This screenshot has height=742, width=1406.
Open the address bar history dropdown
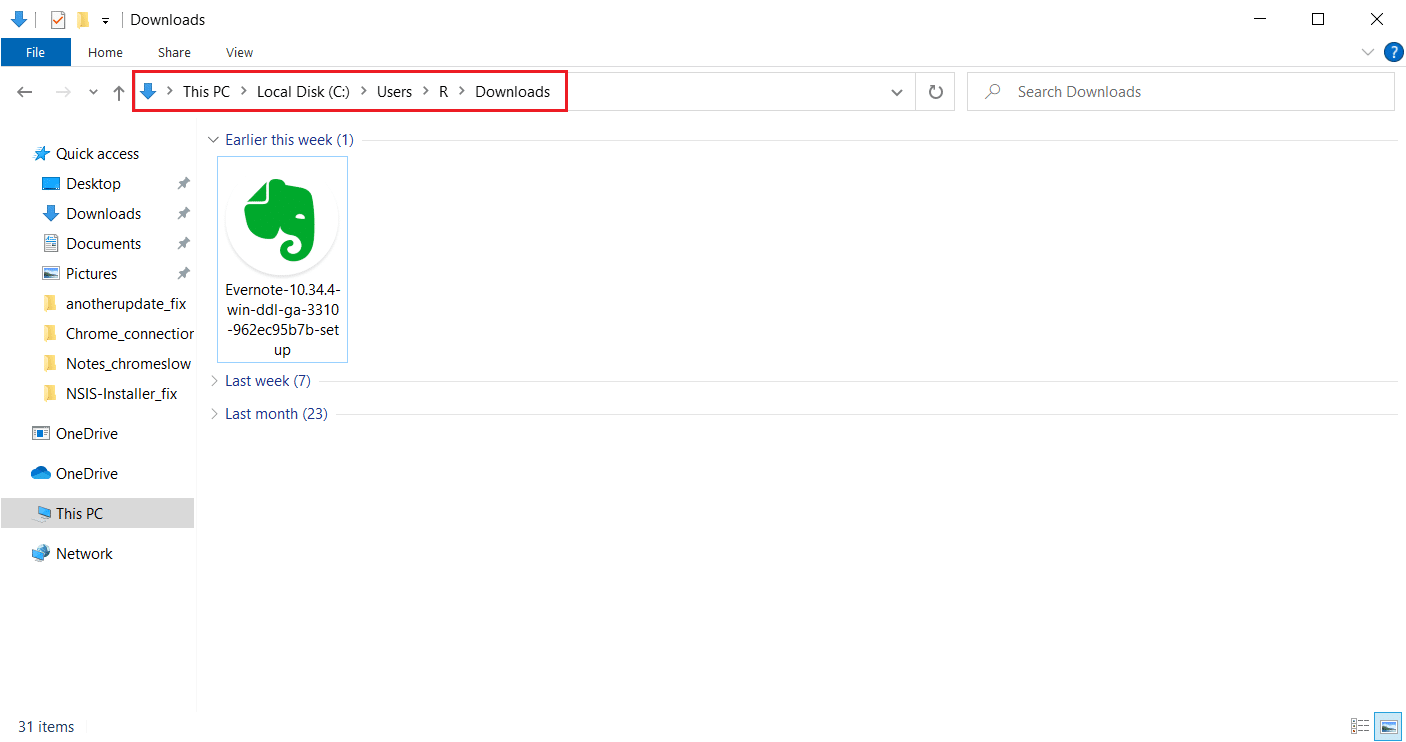click(896, 92)
